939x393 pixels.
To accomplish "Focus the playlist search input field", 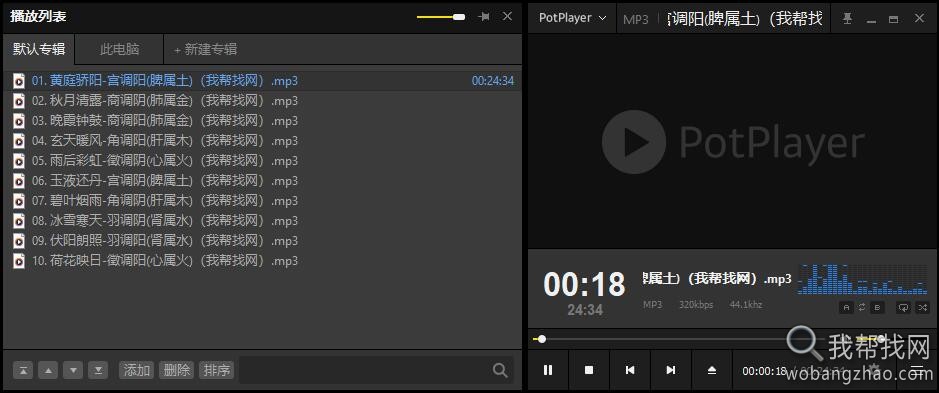I will 365,370.
